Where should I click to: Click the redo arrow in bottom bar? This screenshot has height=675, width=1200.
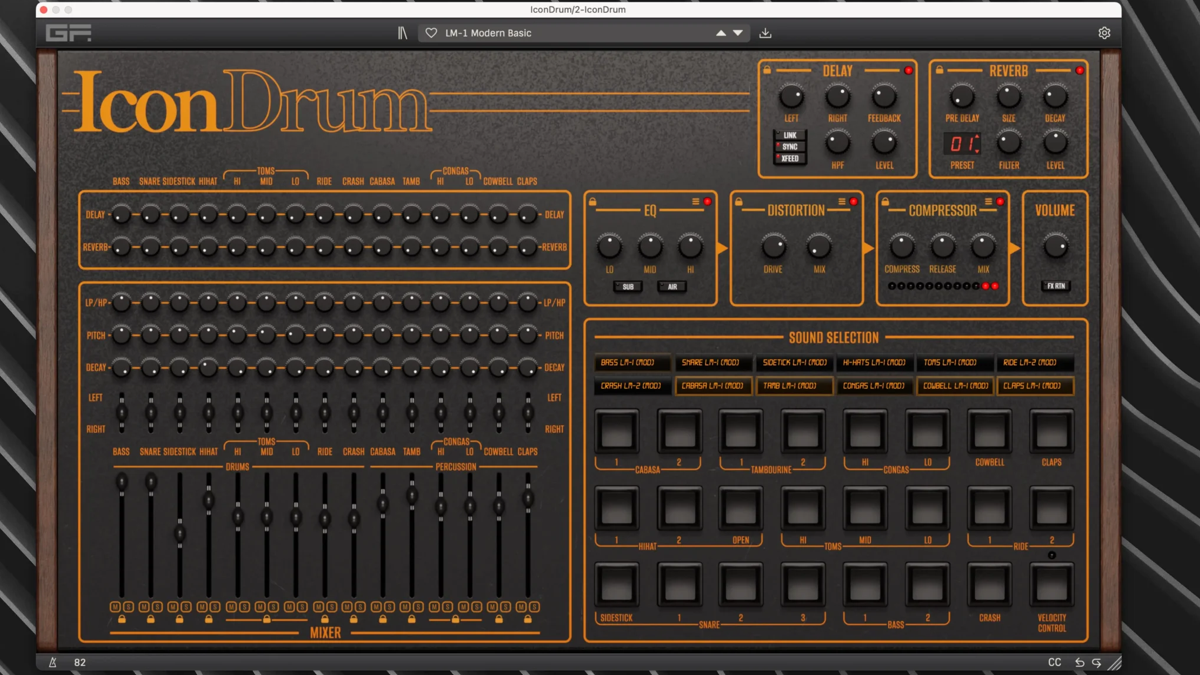[x=1096, y=662]
